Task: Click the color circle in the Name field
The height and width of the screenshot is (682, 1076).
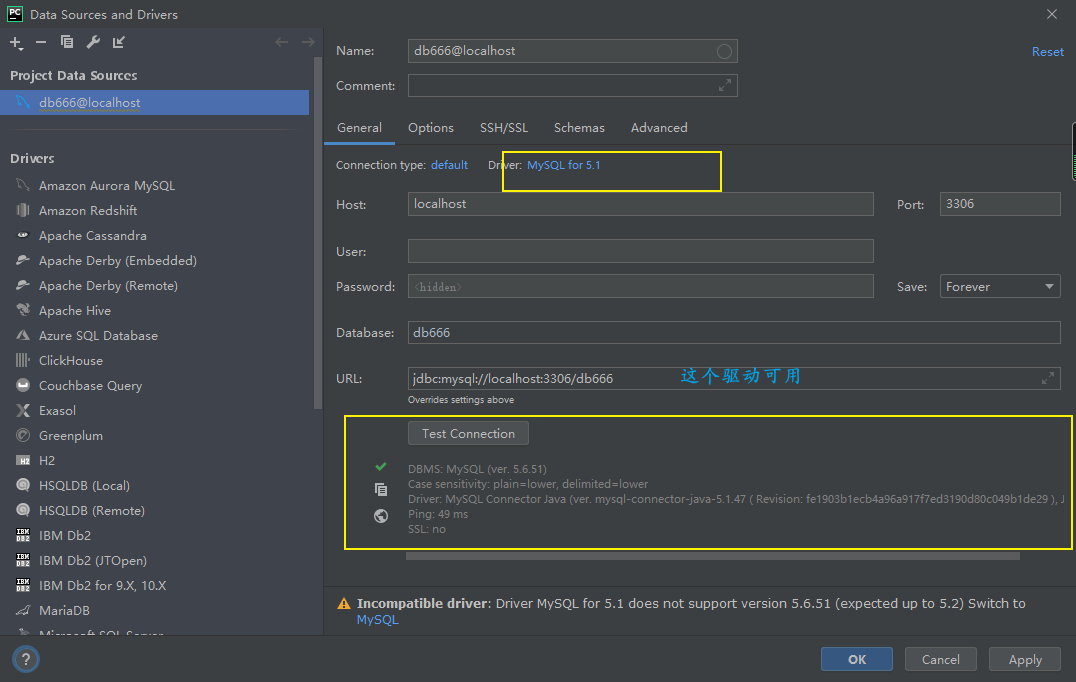Action: pyautogui.click(x=724, y=51)
